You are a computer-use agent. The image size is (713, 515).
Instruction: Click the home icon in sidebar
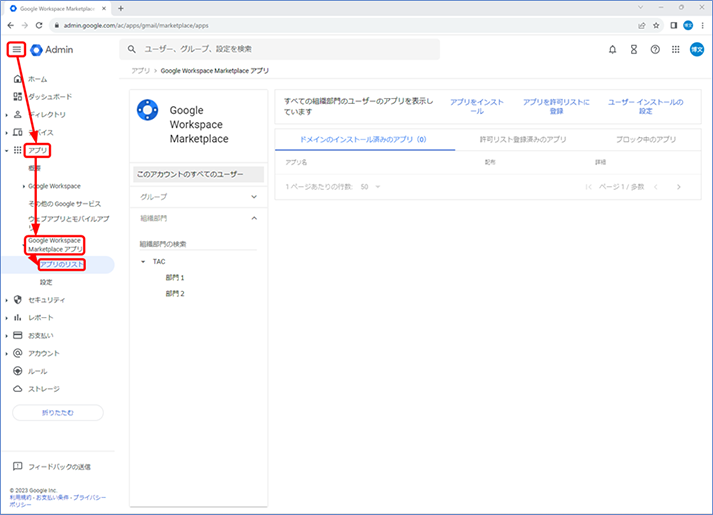pyautogui.click(x=17, y=79)
